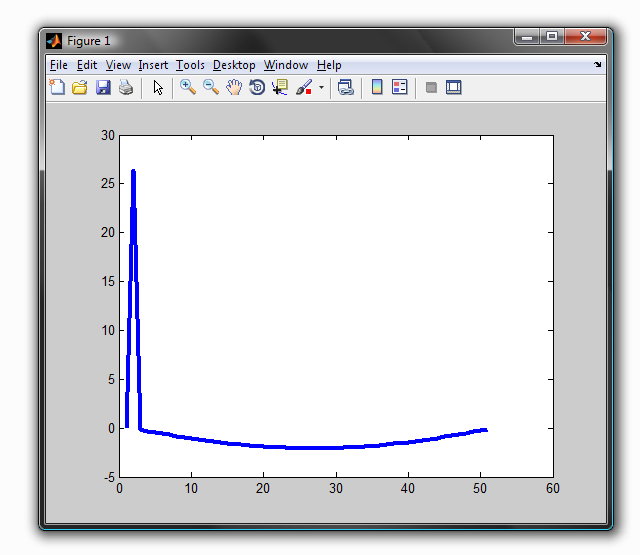This screenshot has width=640, height=555.
Task: Toggle the Insert Colorbar button
Action: point(377,88)
